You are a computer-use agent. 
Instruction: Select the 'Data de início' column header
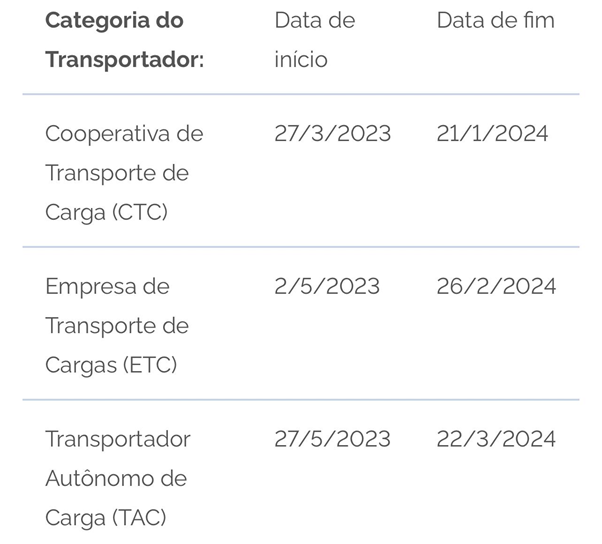click(x=314, y=40)
